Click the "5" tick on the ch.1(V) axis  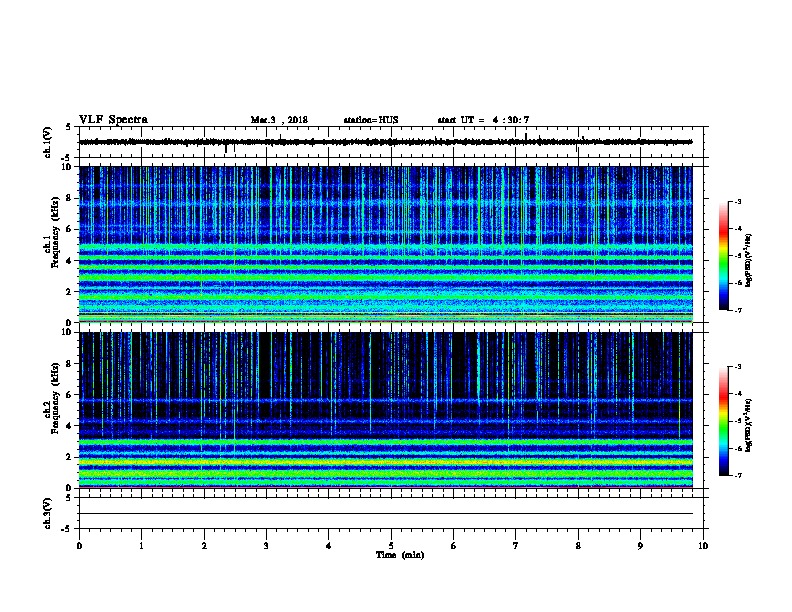[68, 127]
